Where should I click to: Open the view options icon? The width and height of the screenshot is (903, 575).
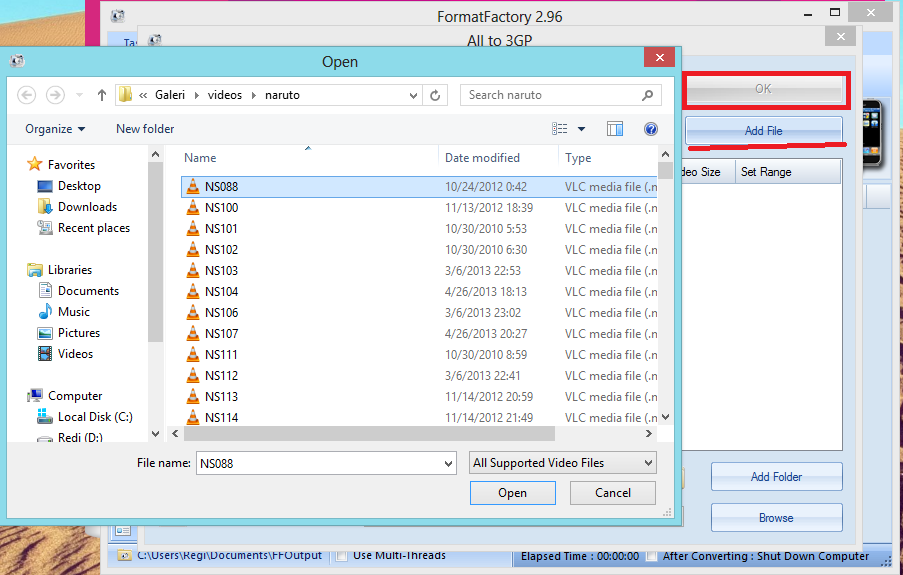tap(560, 129)
